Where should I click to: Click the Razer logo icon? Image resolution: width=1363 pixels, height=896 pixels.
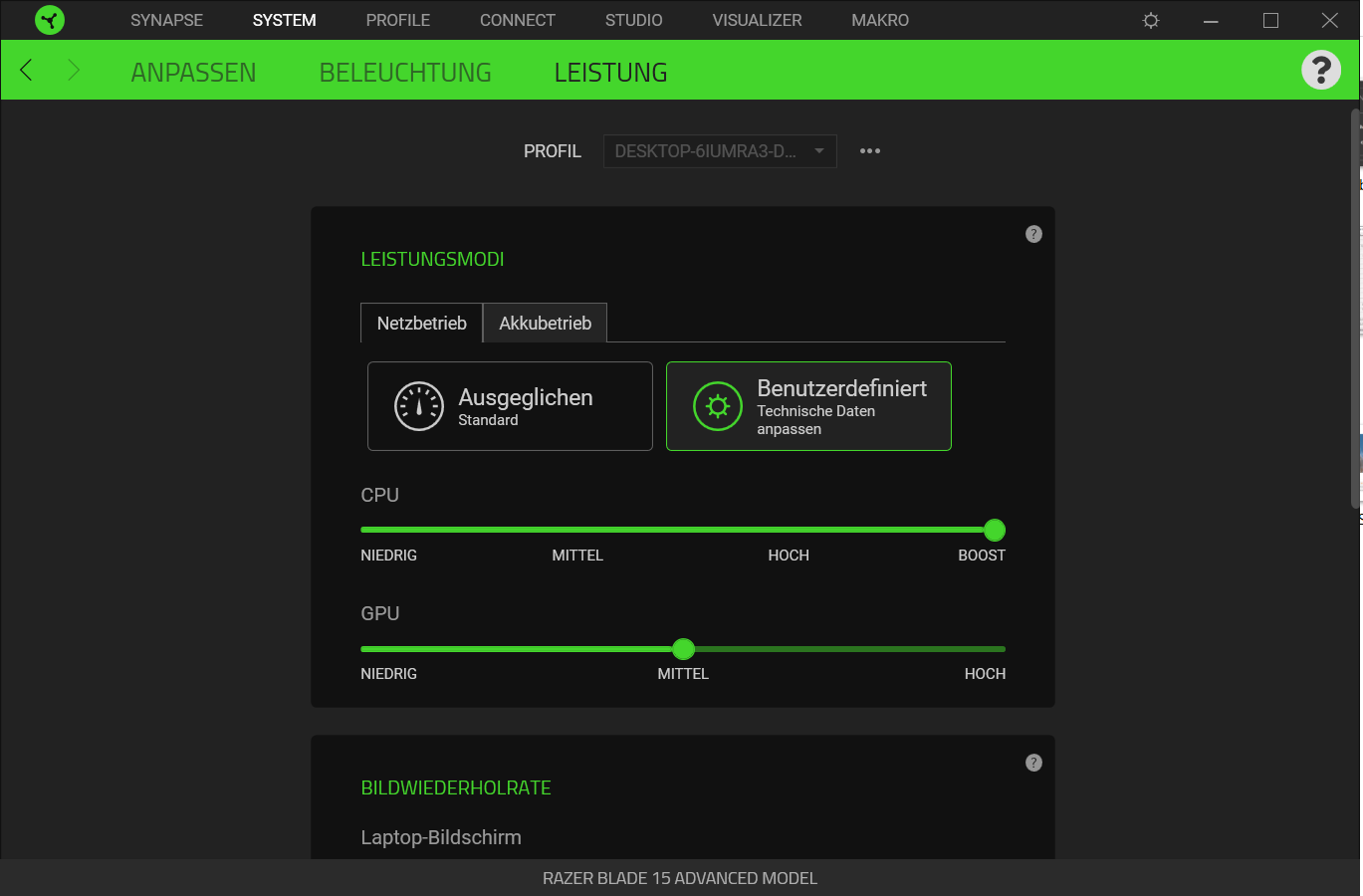49,20
